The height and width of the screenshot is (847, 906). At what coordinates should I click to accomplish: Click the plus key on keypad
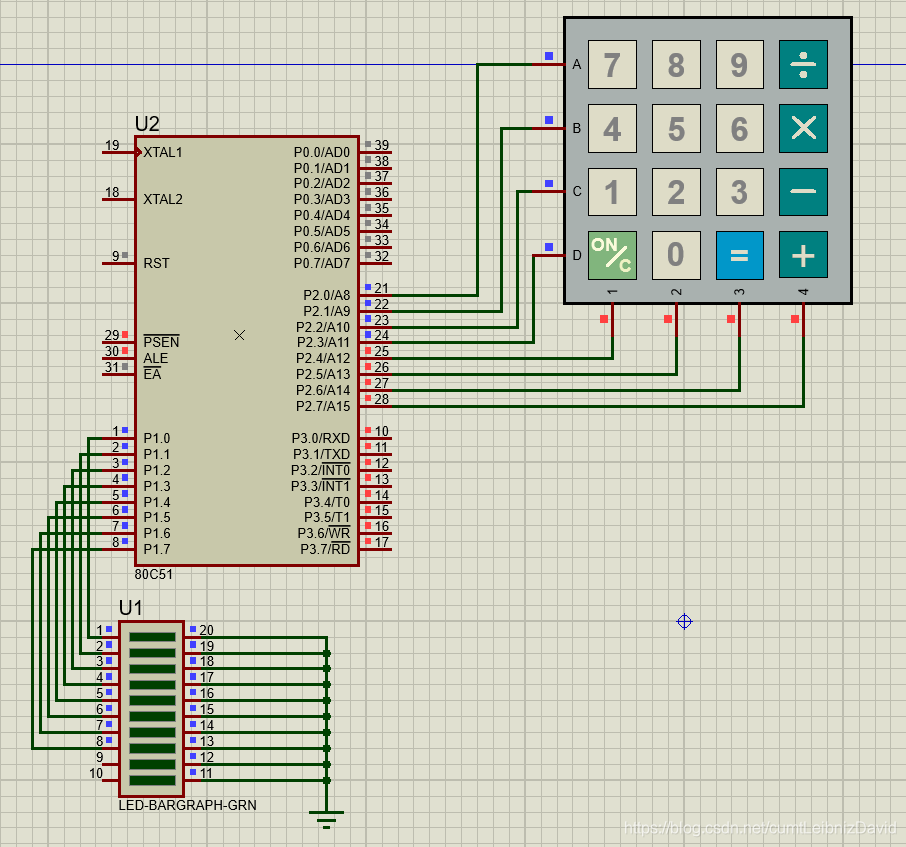tap(803, 255)
